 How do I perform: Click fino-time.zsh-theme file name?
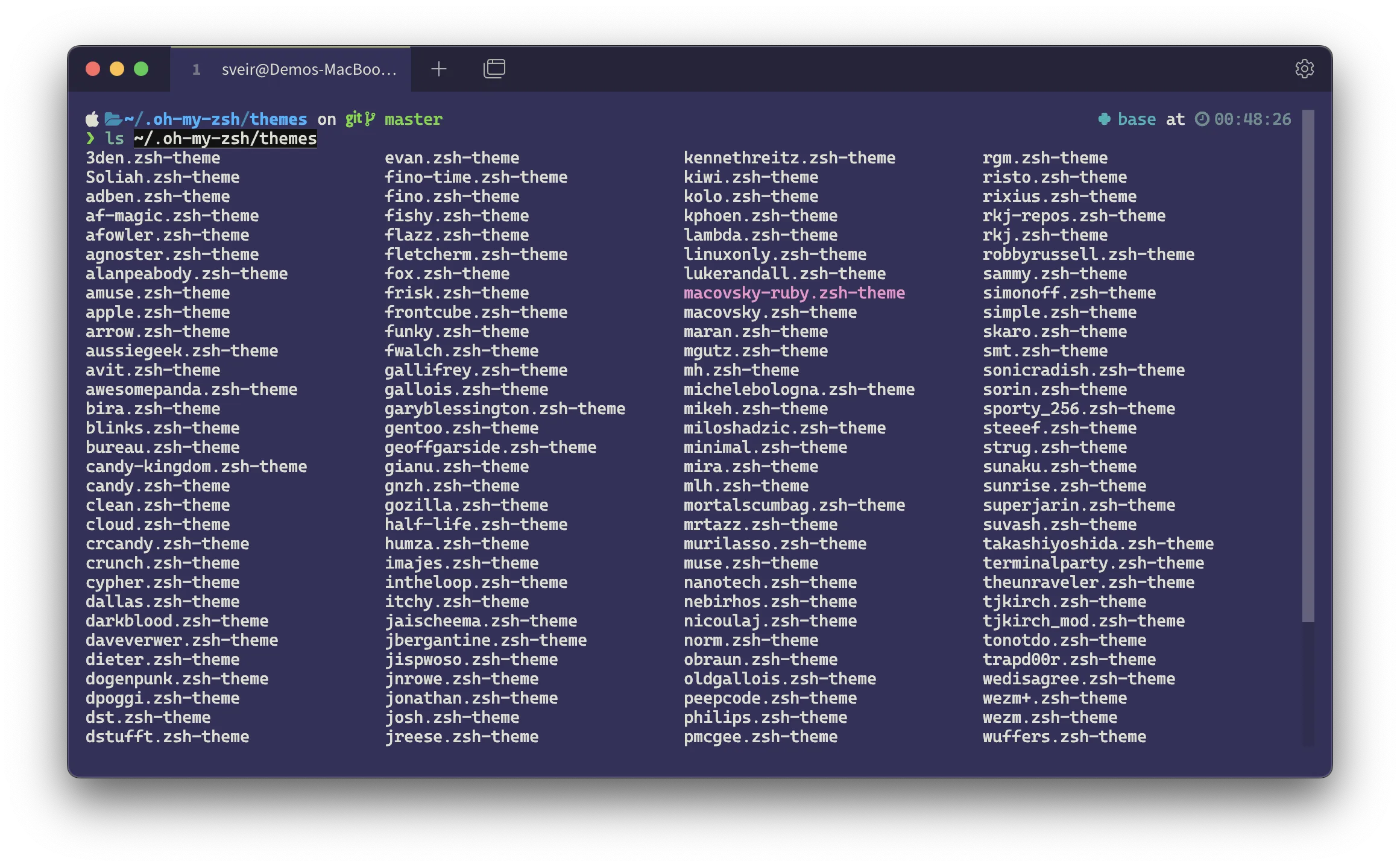[x=476, y=177]
